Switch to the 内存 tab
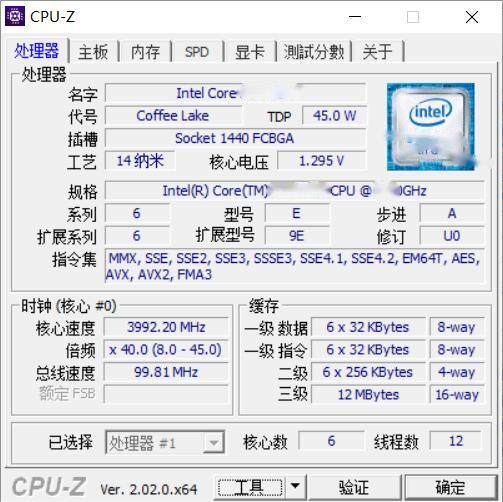 coord(145,52)
